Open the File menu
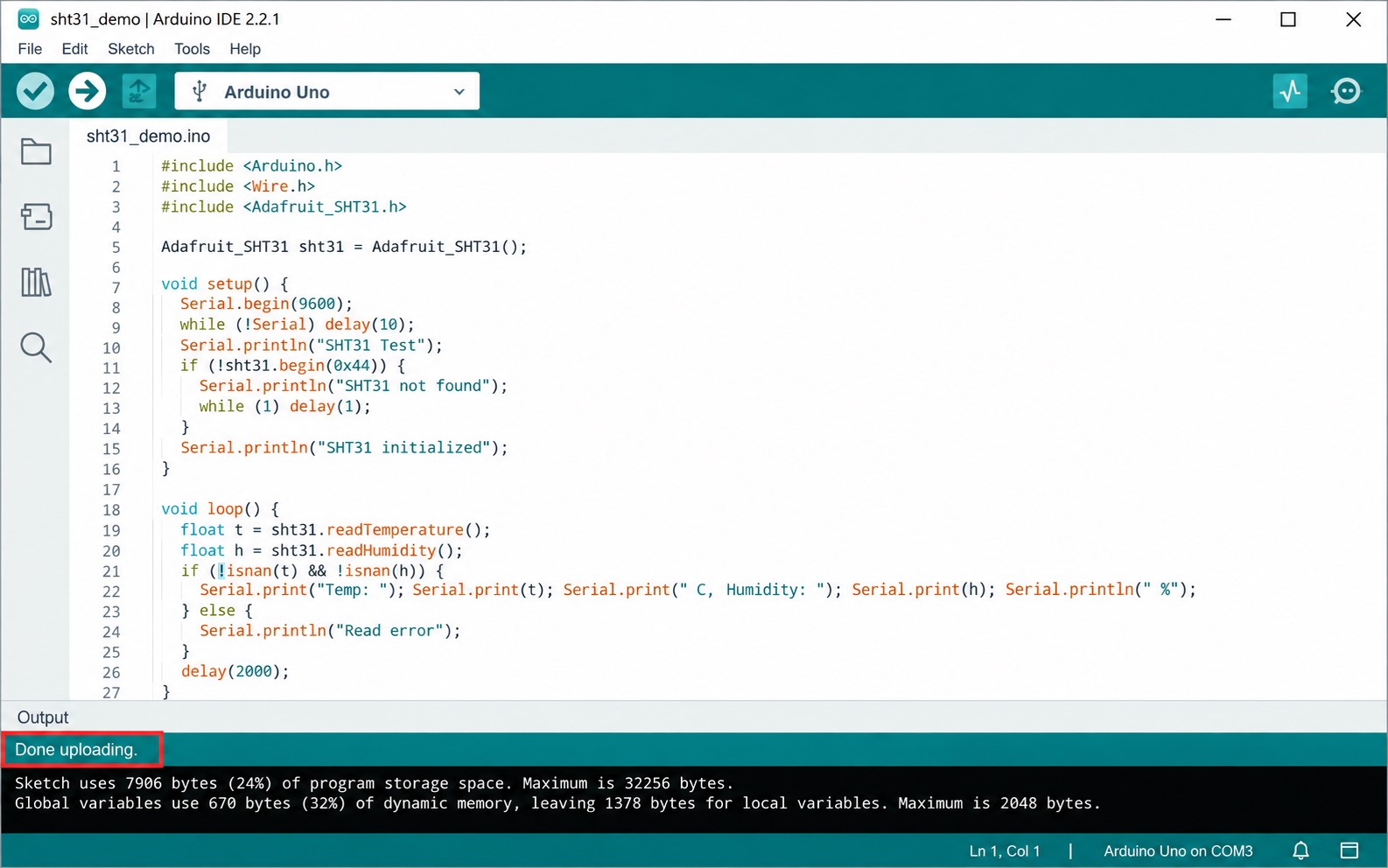 30,49
